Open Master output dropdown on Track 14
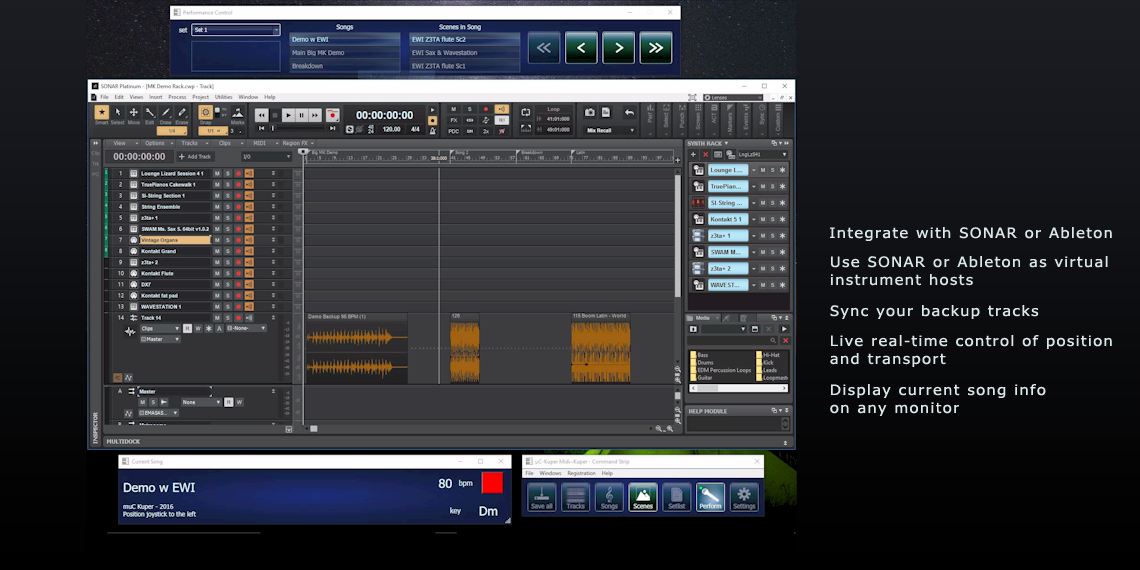Viewport: 1140px width, 570px height. click(x=160, y=340)
